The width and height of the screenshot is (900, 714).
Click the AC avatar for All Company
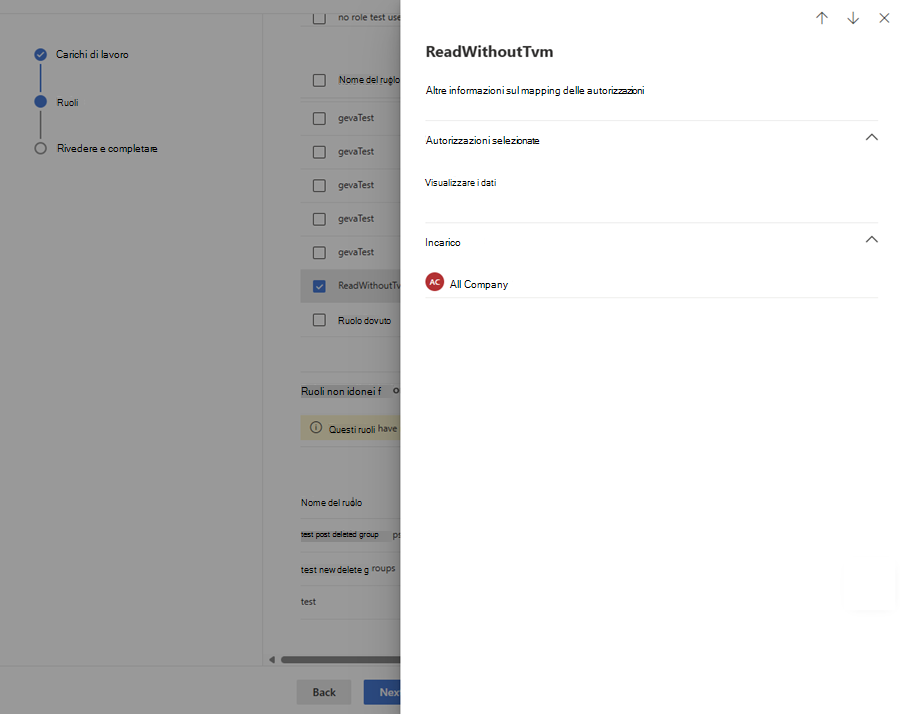(435, 282)
